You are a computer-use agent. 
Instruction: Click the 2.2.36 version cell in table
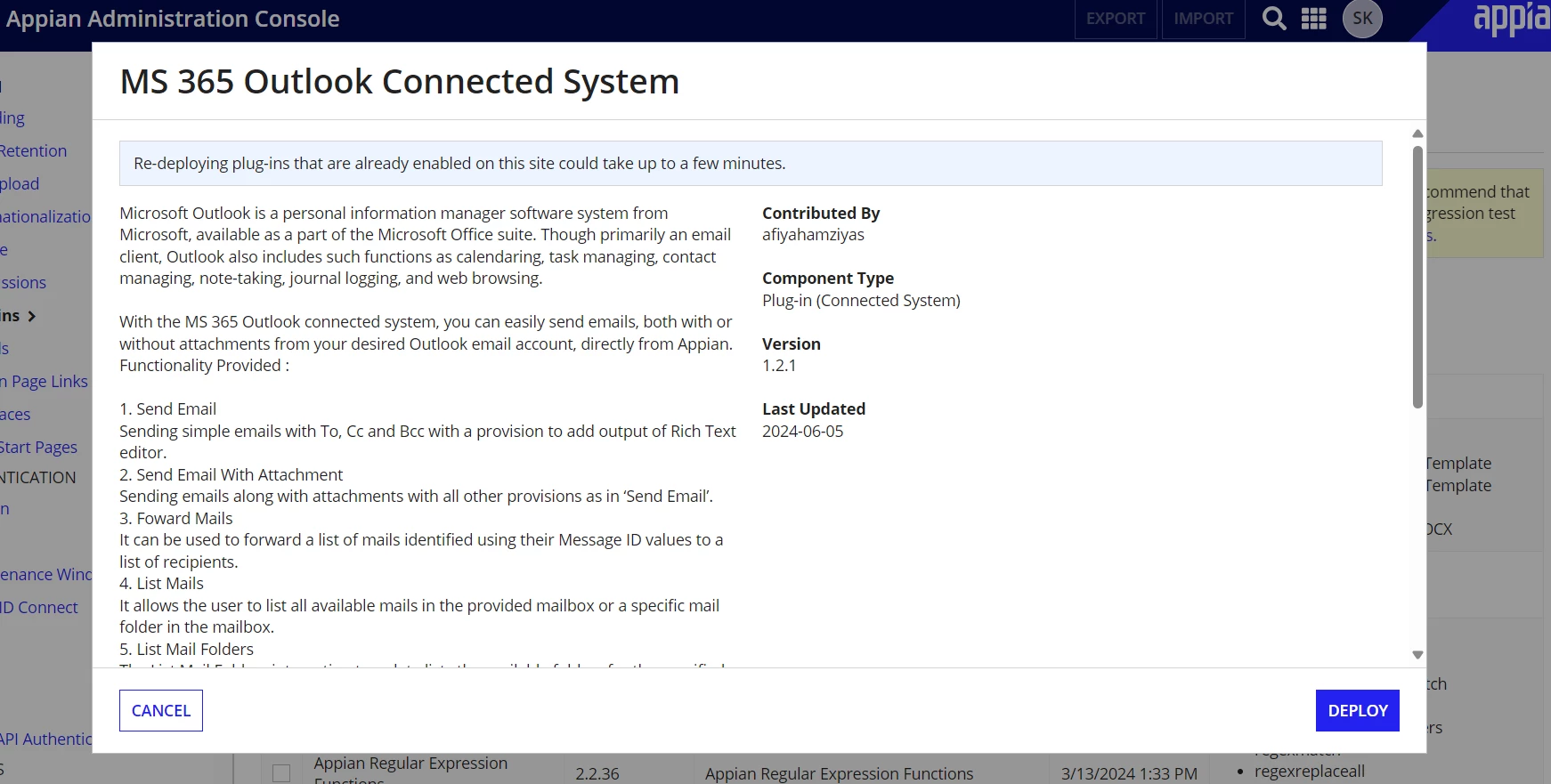coord(597,774)
